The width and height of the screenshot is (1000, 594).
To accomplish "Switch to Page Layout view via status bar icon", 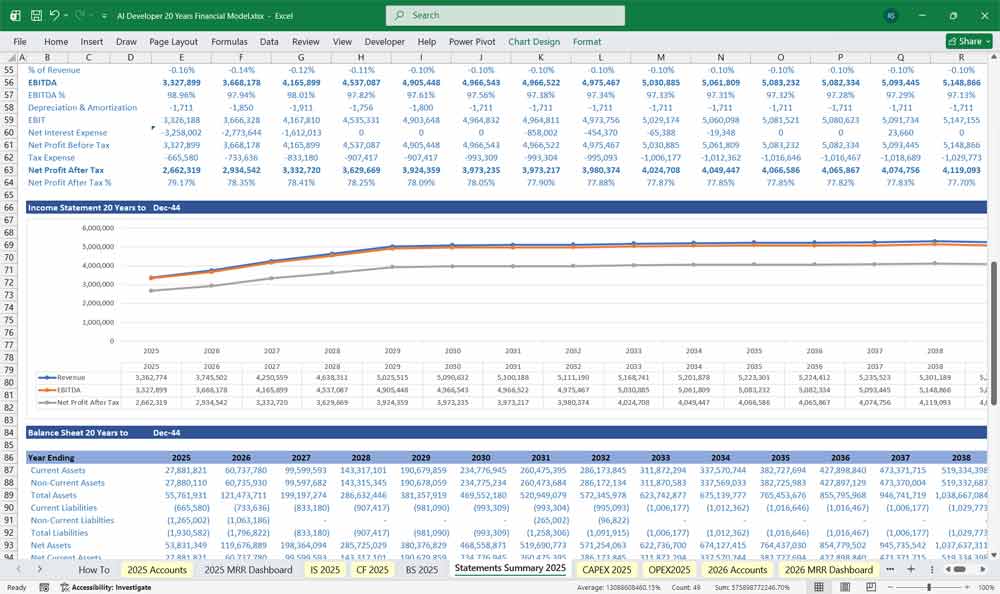I will [846, 587].
